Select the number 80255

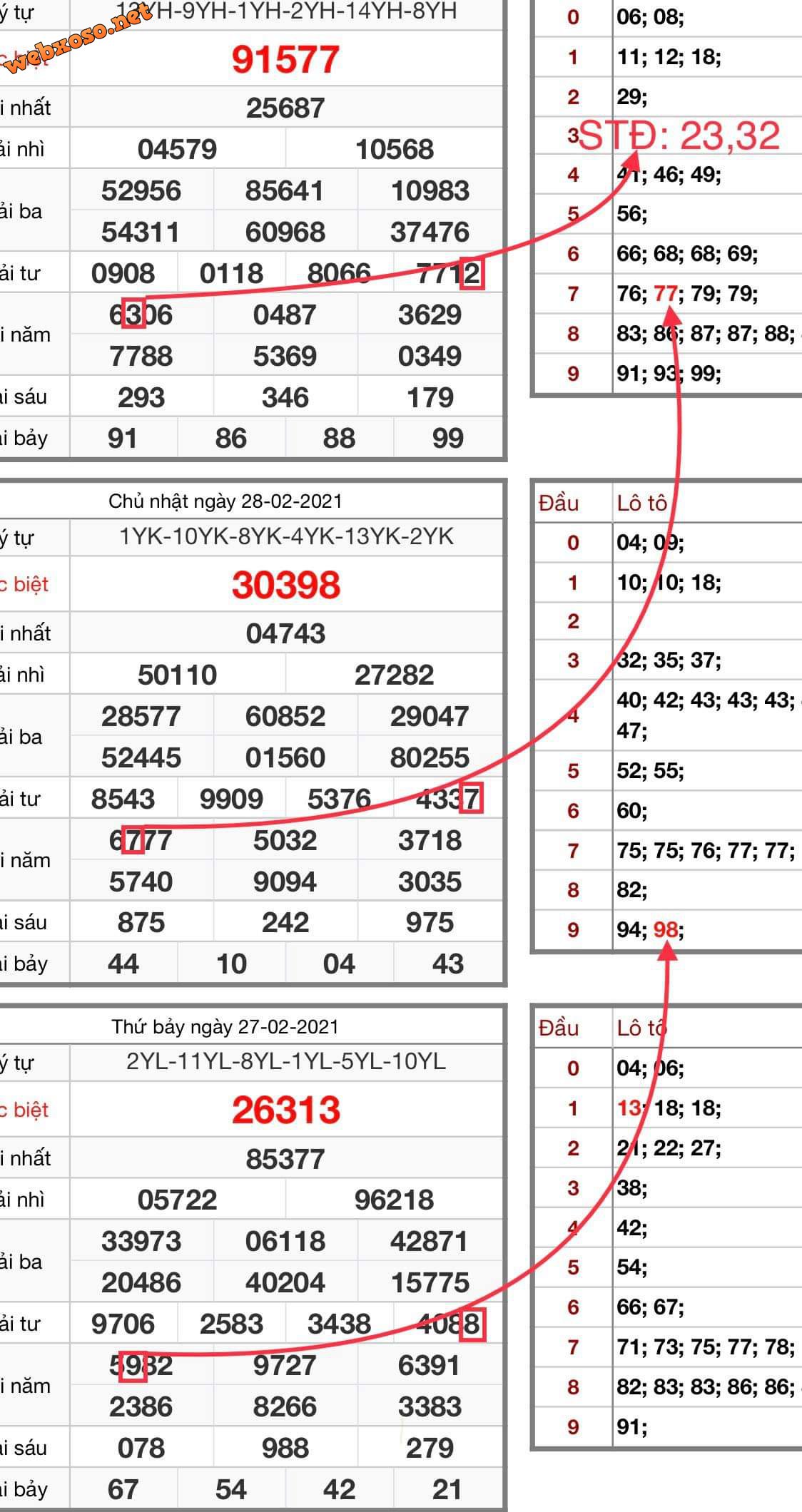pos(430,758)
